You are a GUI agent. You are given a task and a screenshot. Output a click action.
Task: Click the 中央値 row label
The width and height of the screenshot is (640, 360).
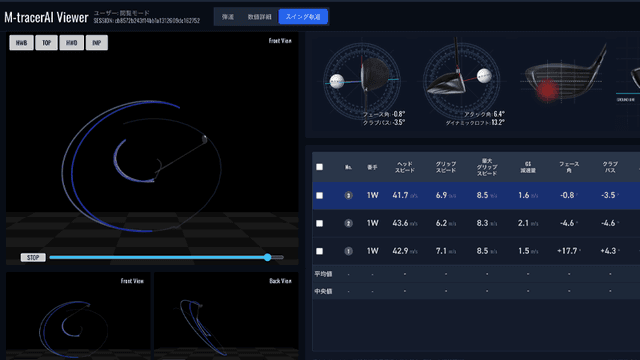pos(323,291)
